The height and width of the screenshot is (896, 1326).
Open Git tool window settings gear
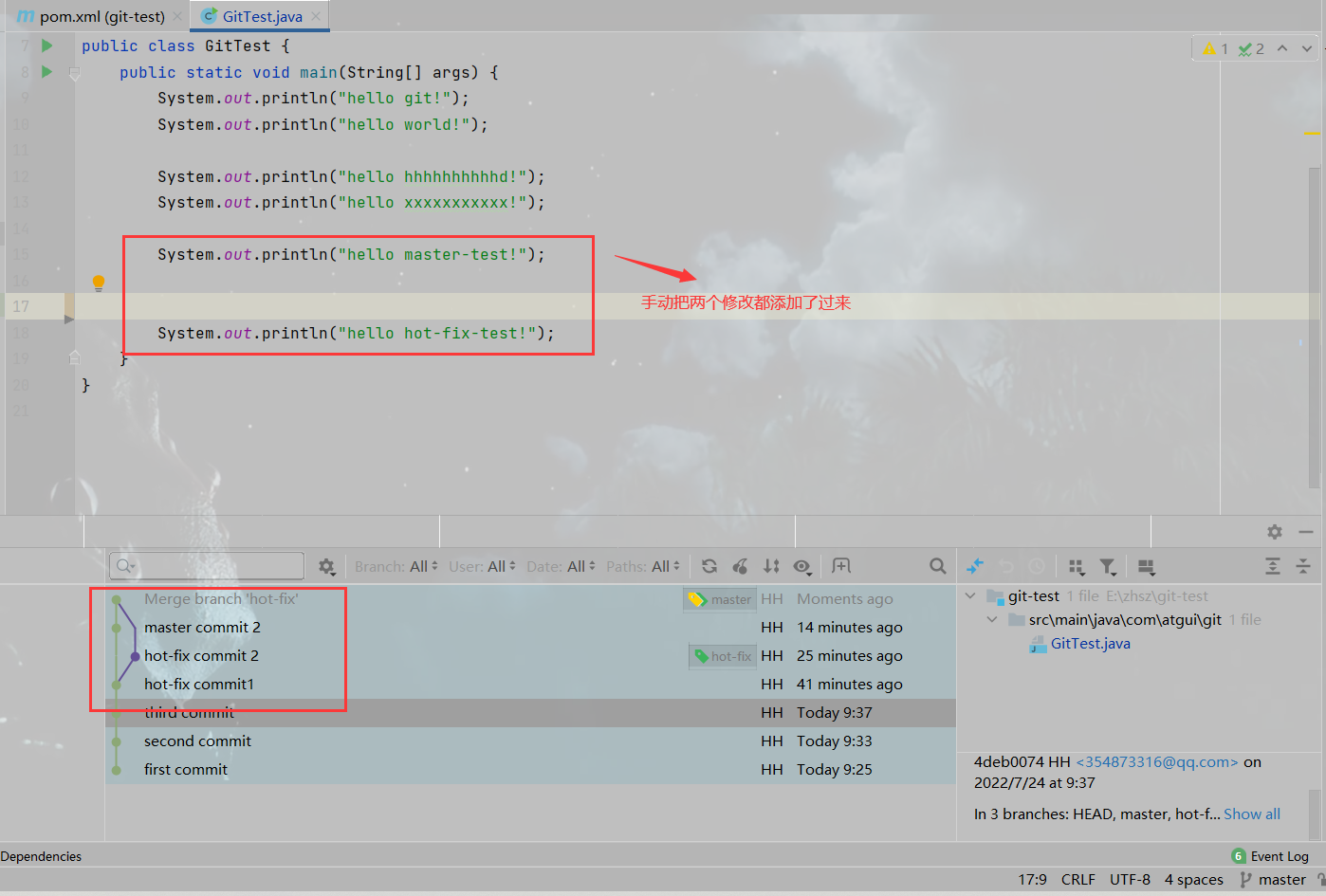tap(1275, 532)
